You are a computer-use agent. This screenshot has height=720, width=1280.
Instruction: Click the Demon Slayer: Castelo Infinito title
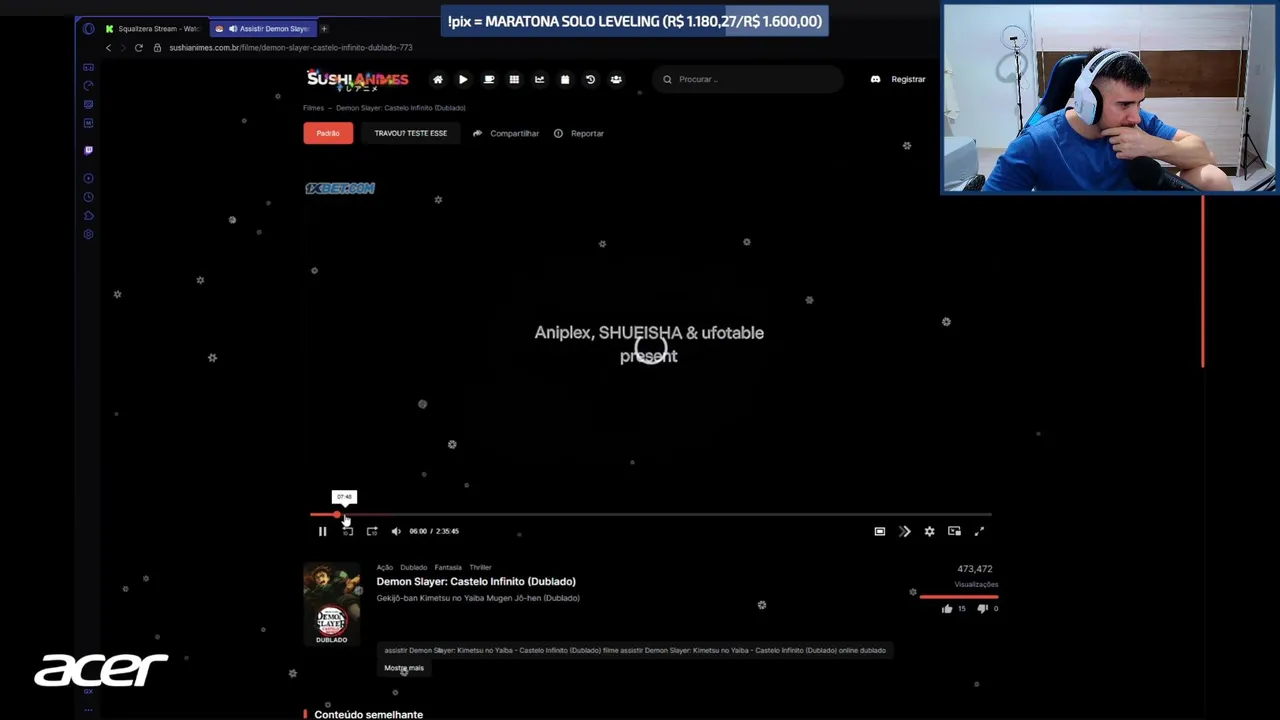[x=476, y=581]
